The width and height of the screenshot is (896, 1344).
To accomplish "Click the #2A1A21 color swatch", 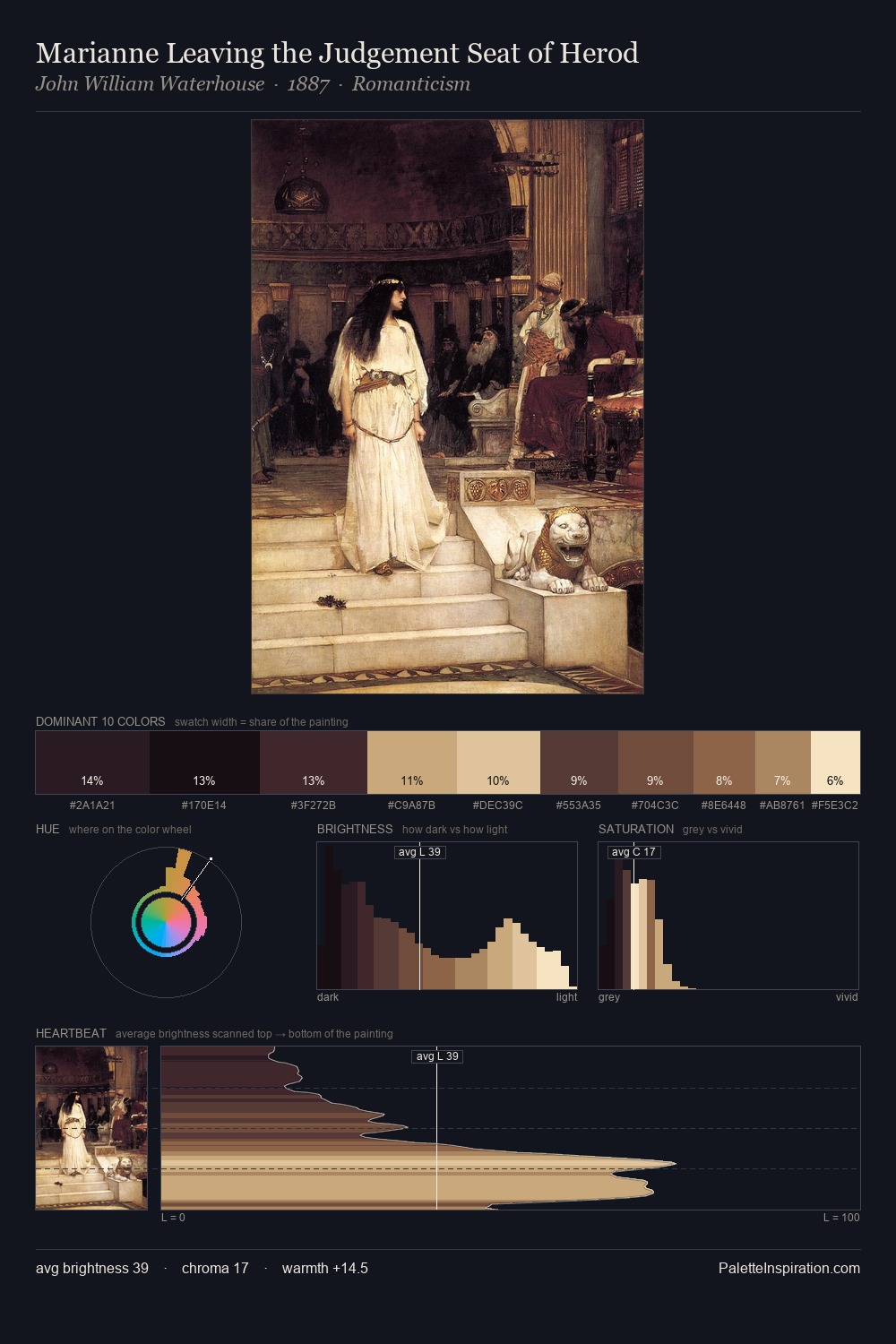I will (x=92, y=762).
